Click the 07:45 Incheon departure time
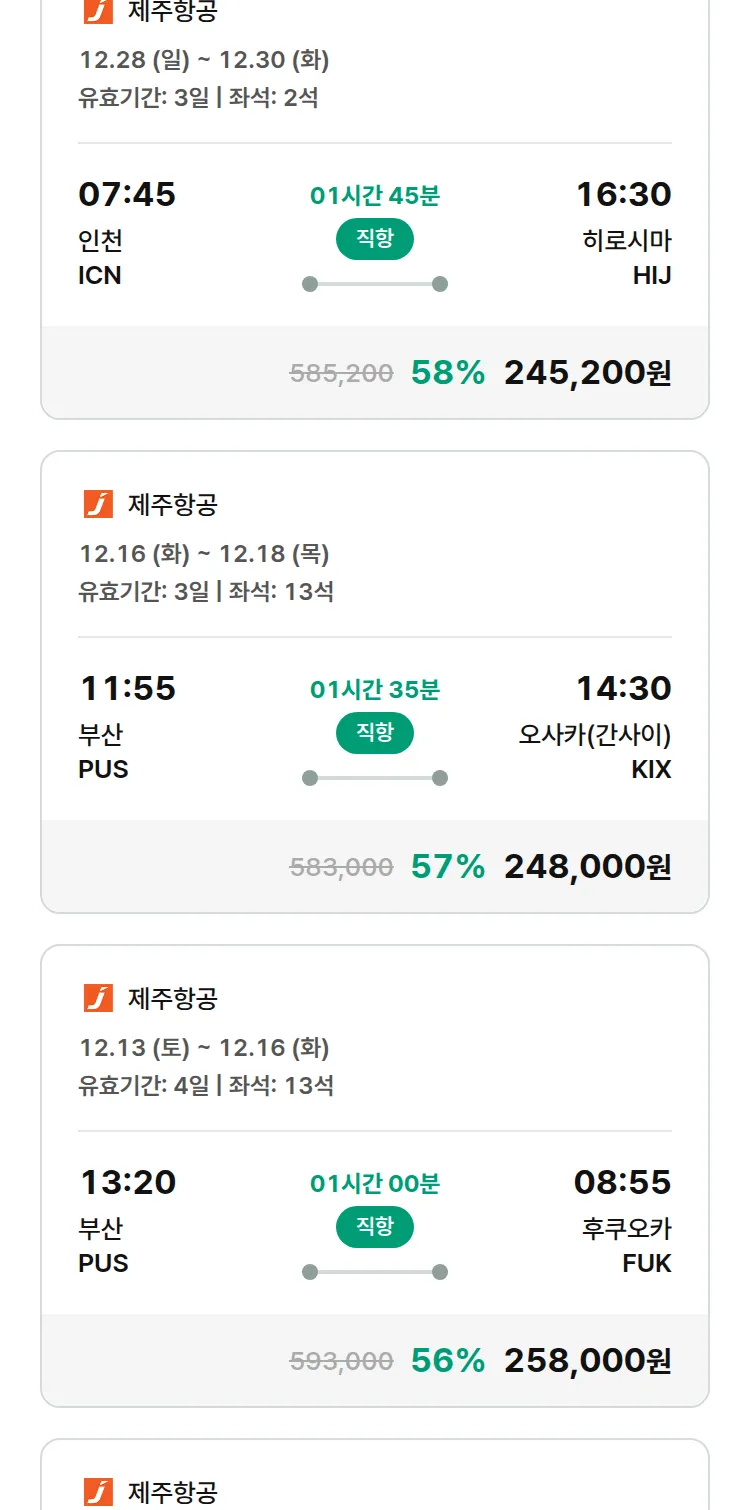The width and height of the screenshot is (750, 1510). pyautogui.click(x=127, y=194)
